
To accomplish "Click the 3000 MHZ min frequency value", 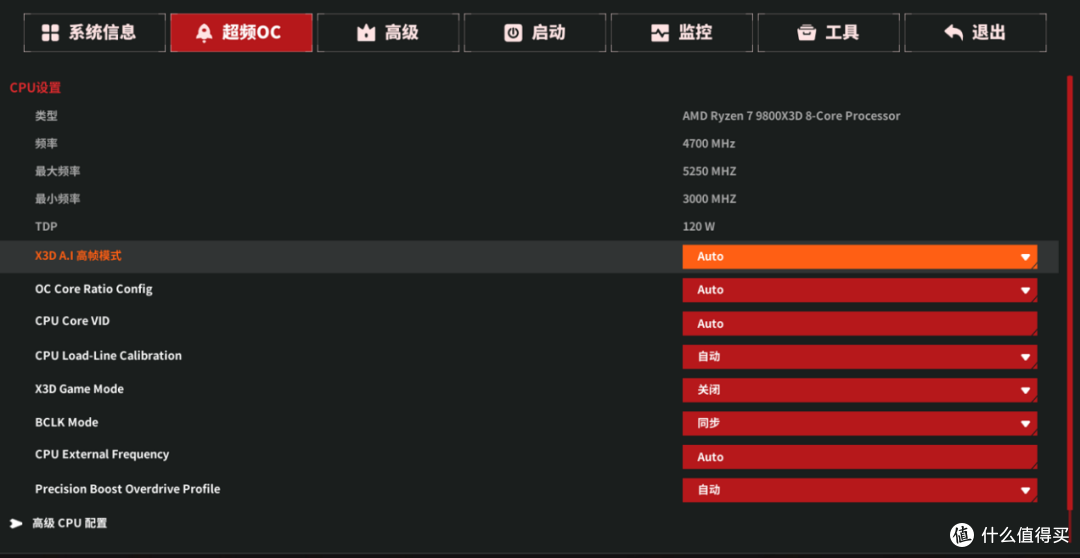I will [709, 198].
